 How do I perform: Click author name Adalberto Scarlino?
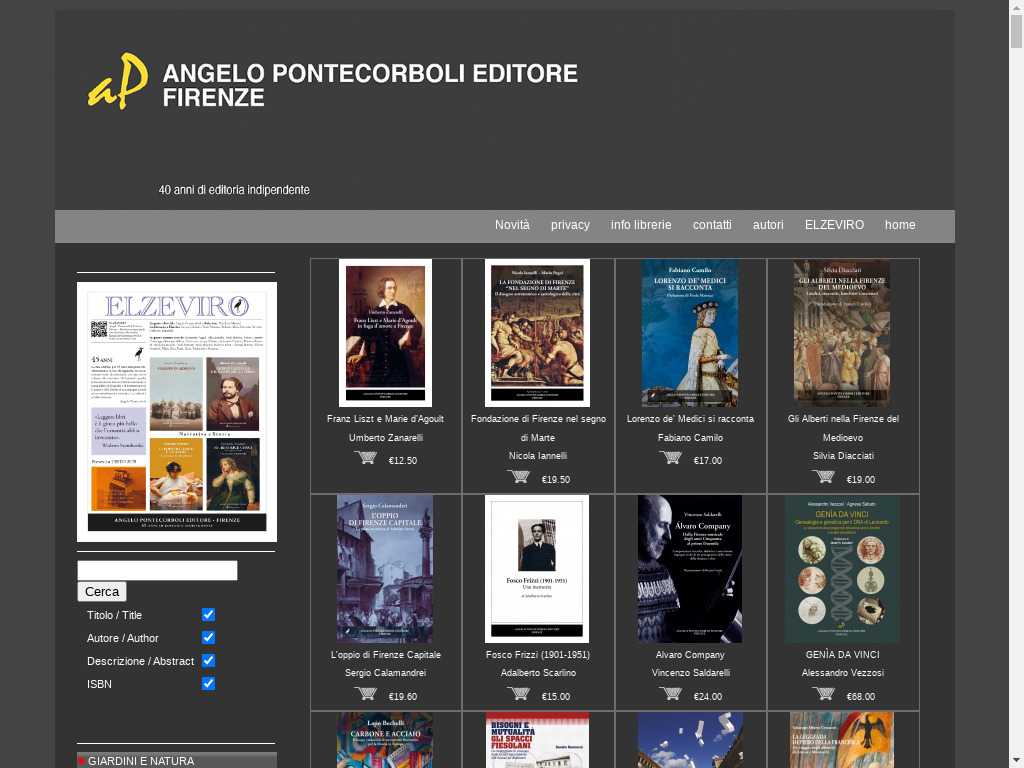click(x=538, y=673)
